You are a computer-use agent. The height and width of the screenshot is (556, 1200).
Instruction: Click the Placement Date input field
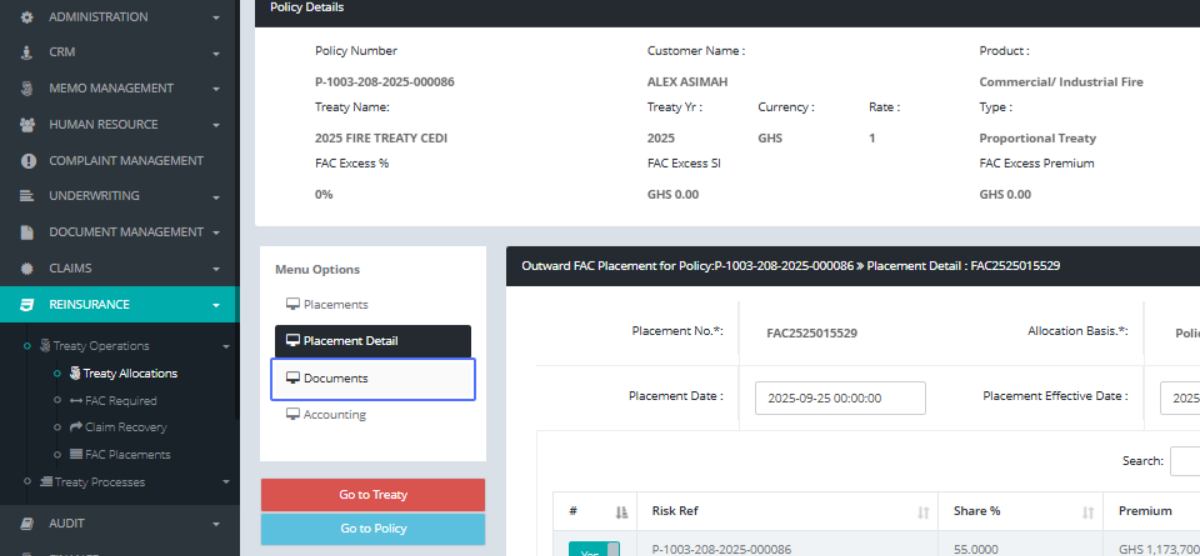click(x=840, y=398)
